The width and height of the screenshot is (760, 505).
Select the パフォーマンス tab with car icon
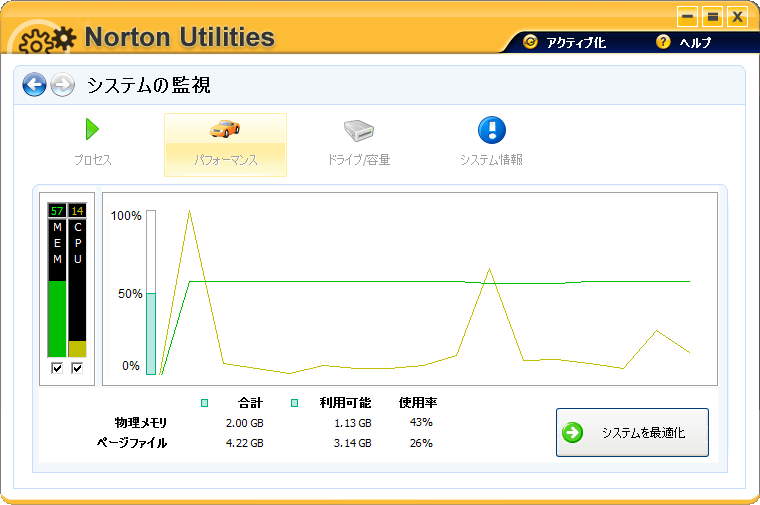(225, 144)
